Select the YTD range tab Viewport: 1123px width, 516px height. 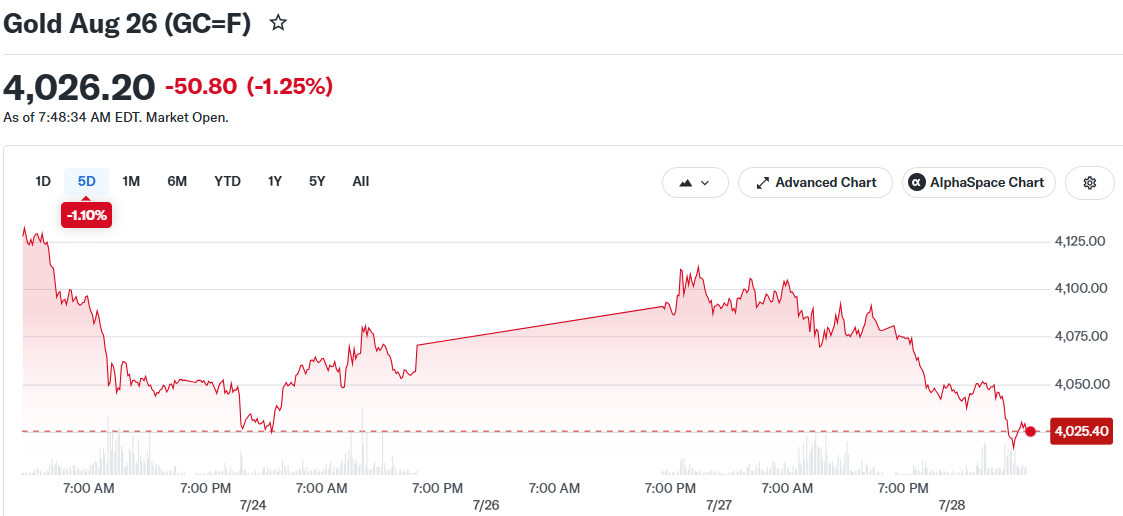(227, 181)
